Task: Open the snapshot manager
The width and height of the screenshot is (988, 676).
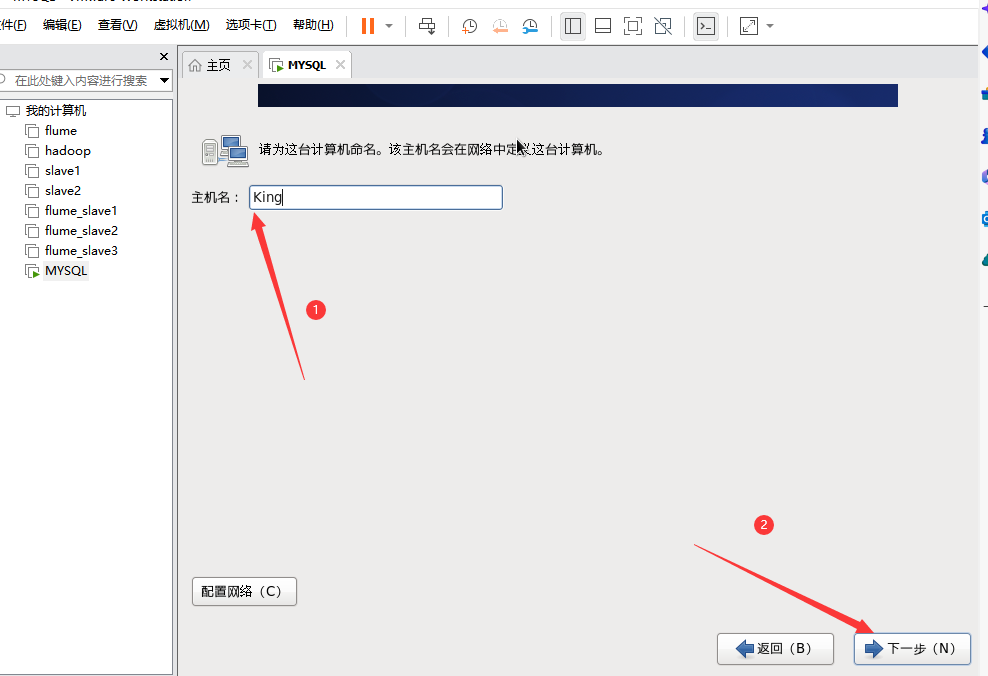Action: tap(530, 26)
